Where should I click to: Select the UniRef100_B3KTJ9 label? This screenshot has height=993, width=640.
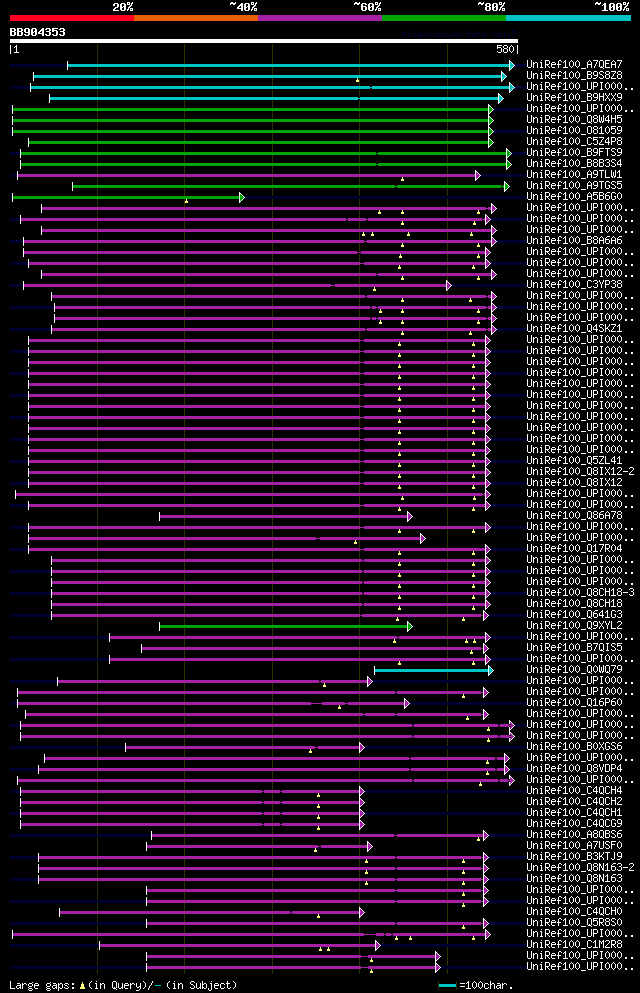click(574, 856)
